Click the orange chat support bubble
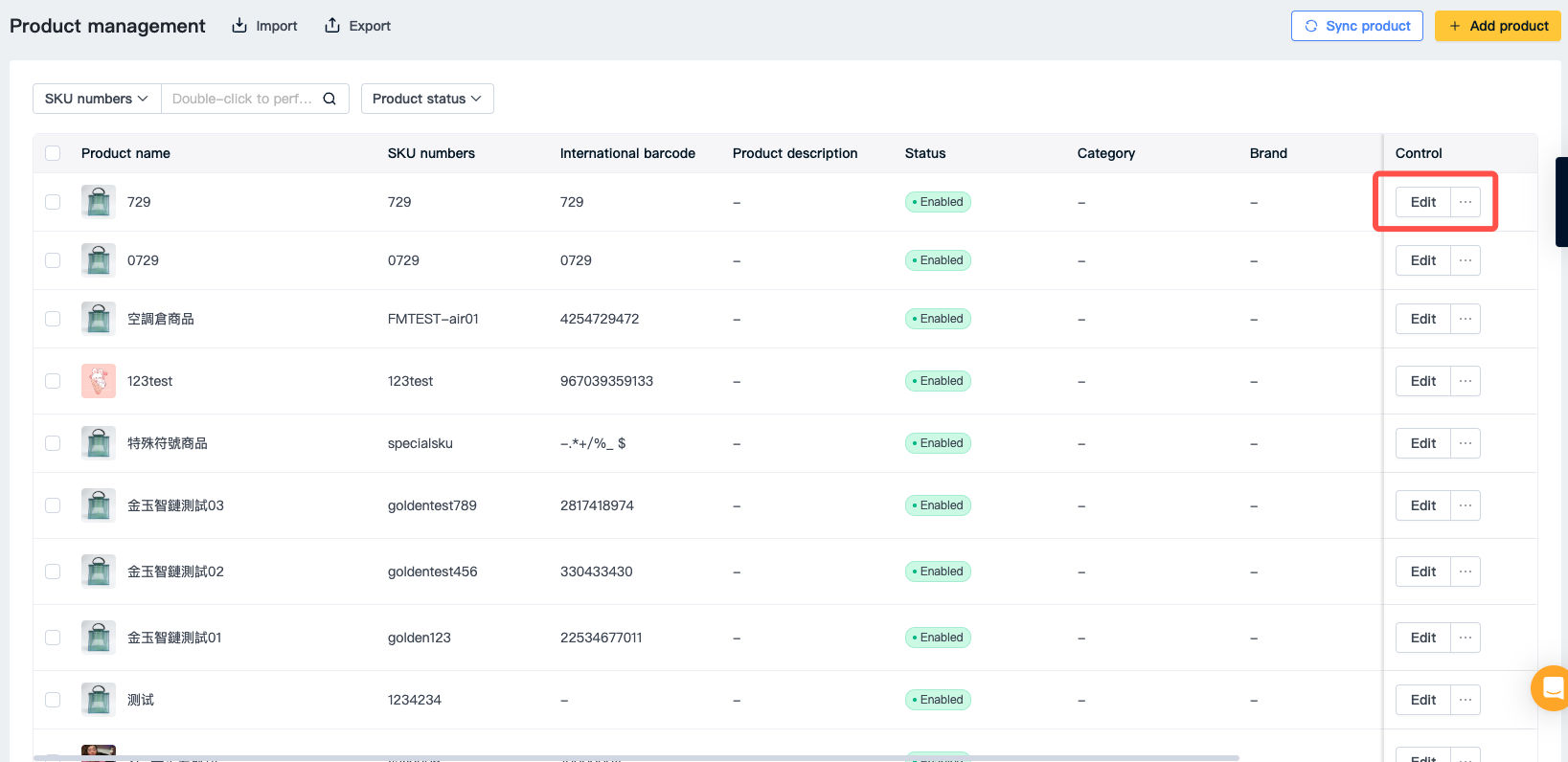Image resolution: width=1568 pixels, height=762 pixels. coord(1552,687)
